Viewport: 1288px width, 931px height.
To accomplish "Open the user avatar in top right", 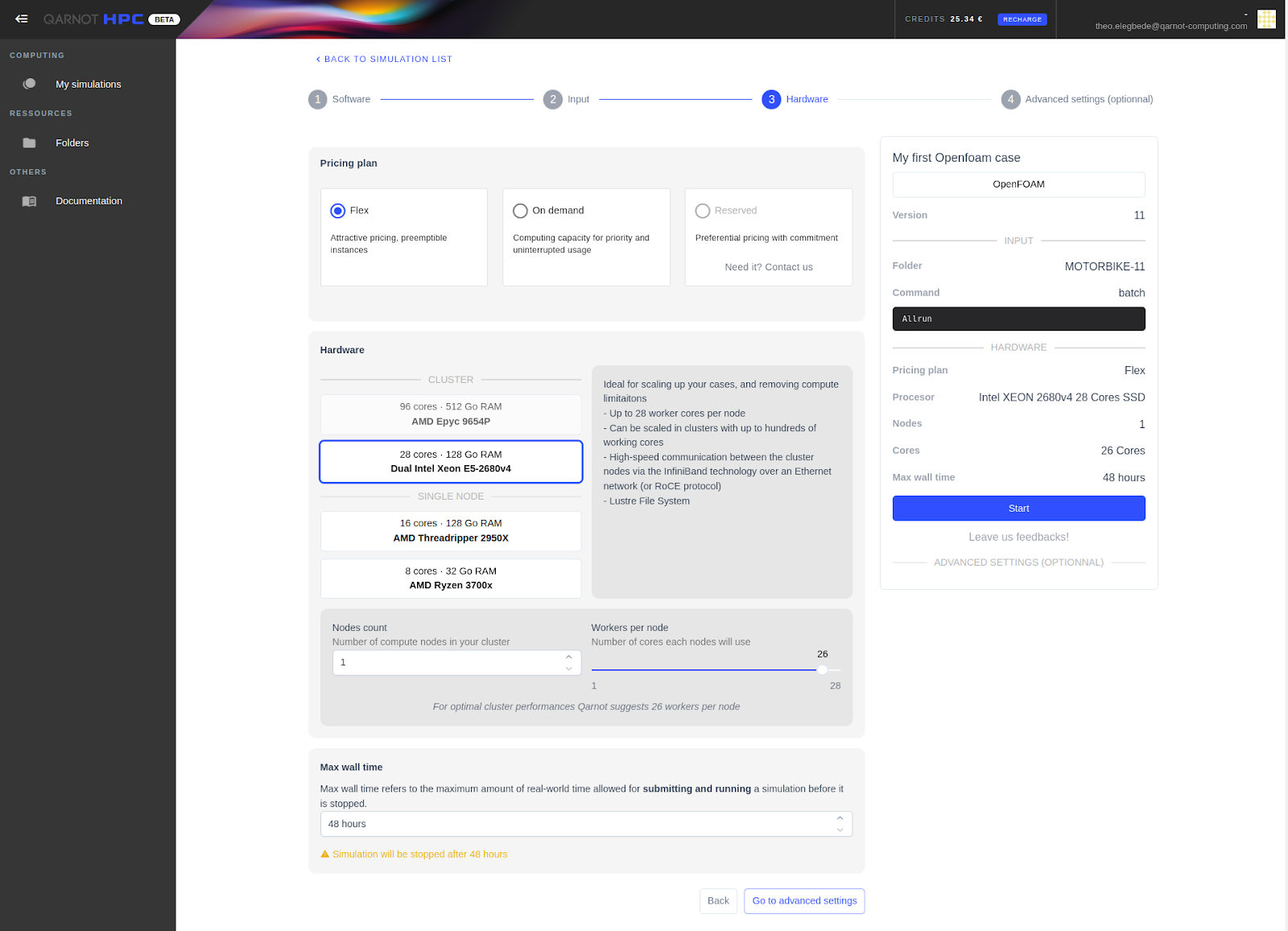I will click(x=1266, y=19).
